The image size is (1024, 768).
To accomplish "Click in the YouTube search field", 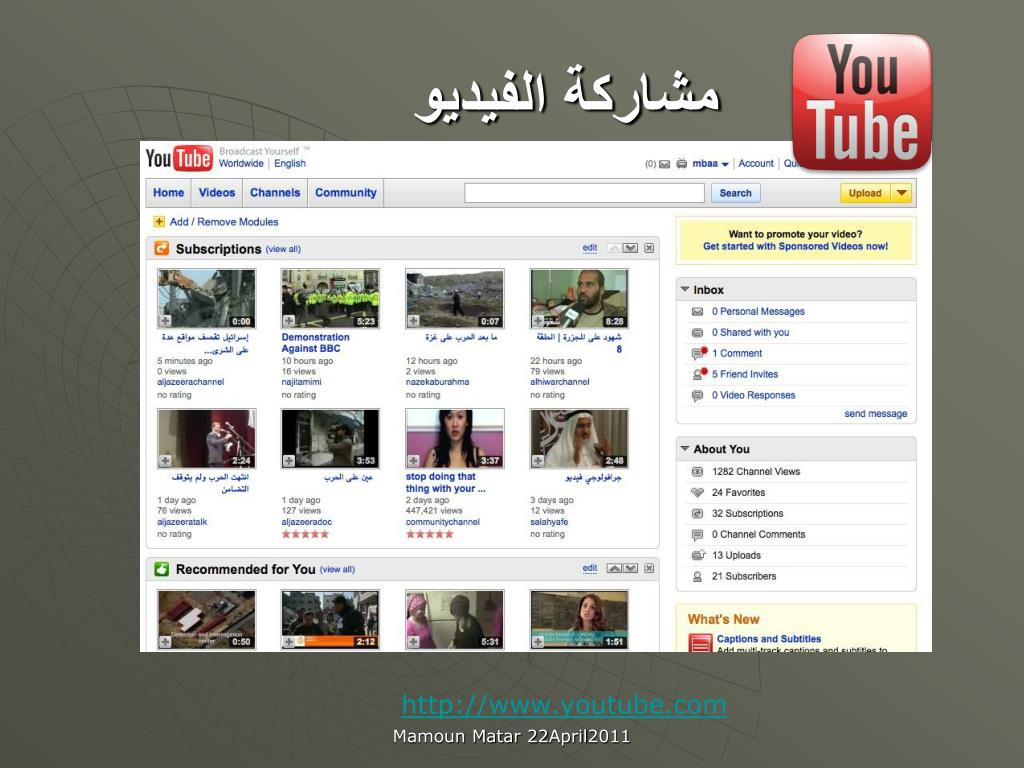I will 584,193.
